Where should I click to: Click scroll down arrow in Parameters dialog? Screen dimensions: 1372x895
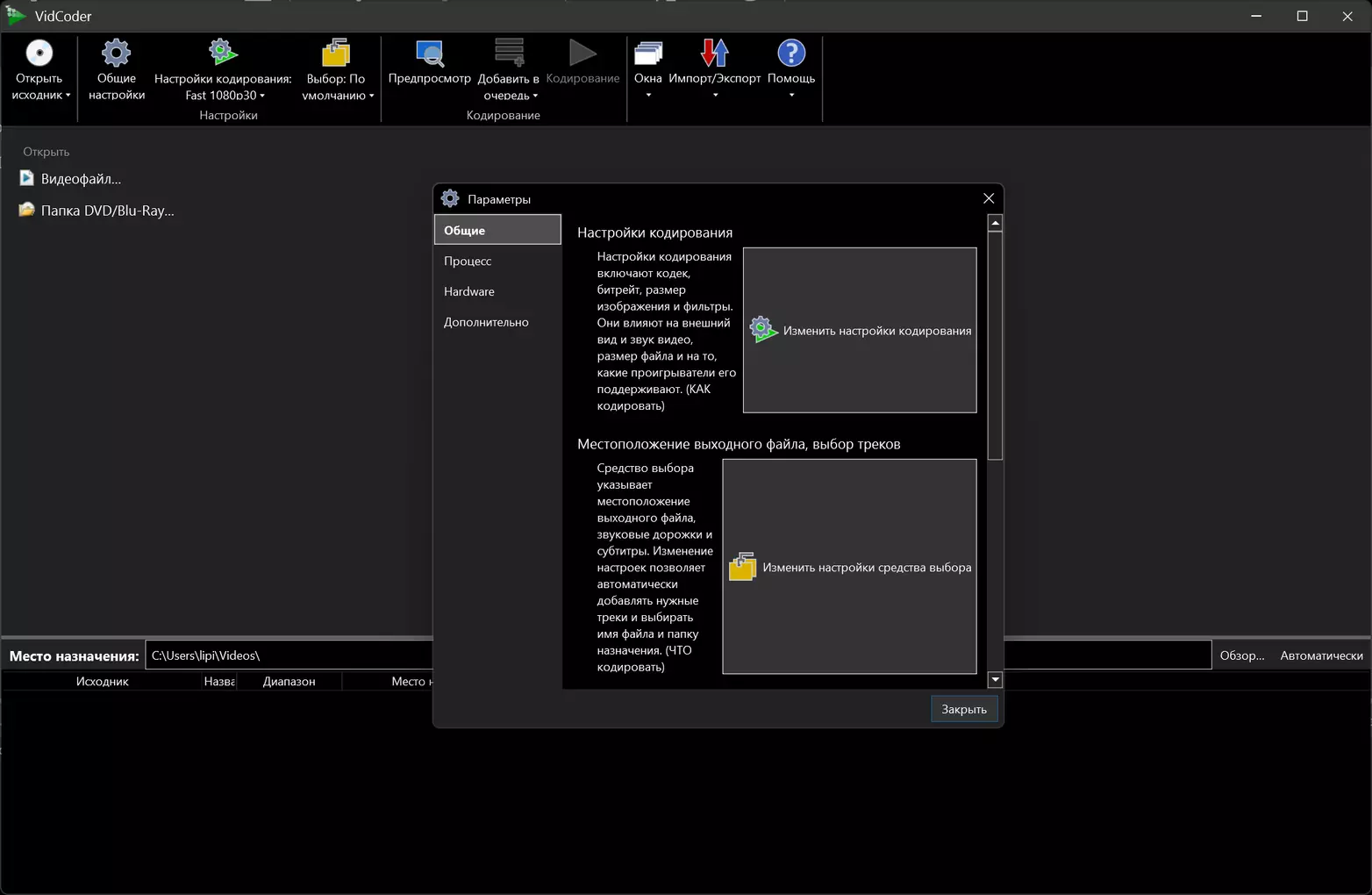995,680
